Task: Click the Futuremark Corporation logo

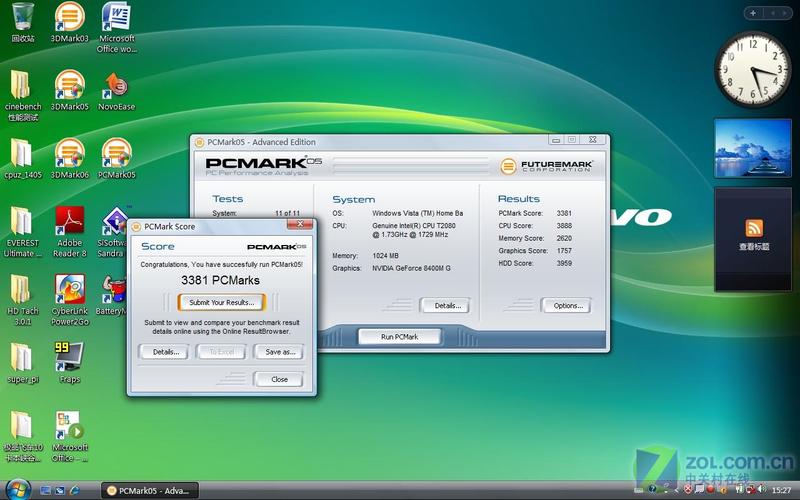Action: click(x=545, y=166)
